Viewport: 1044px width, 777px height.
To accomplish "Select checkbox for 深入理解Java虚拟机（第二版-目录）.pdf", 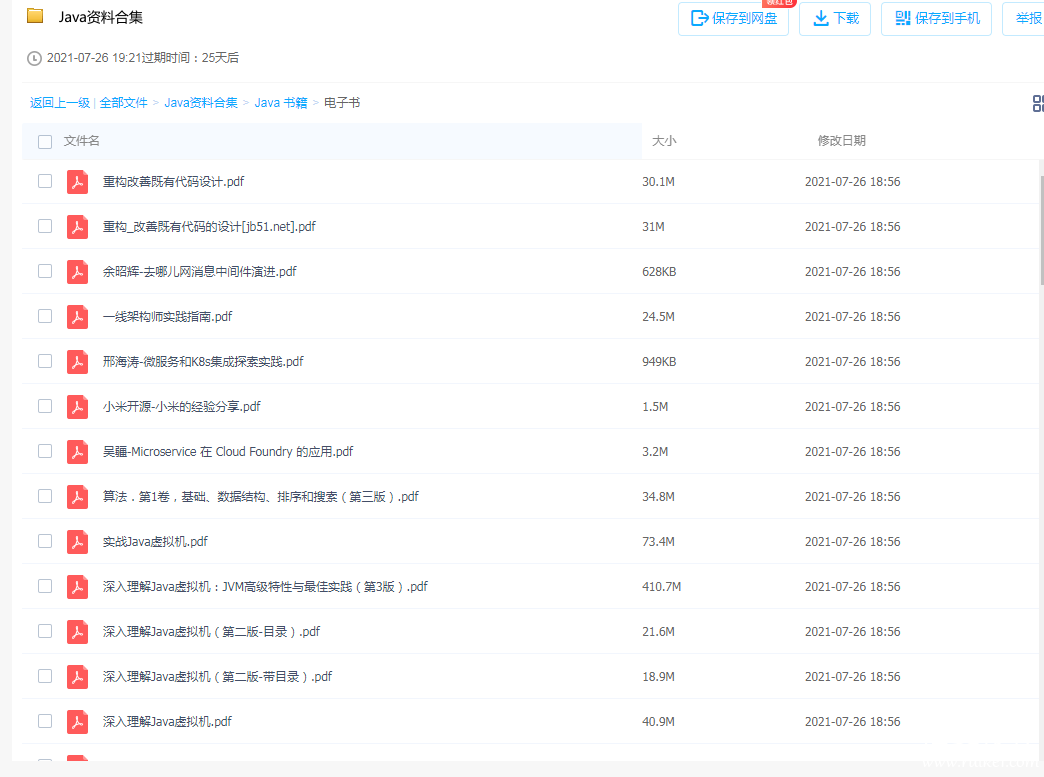I will pos(45,631).
